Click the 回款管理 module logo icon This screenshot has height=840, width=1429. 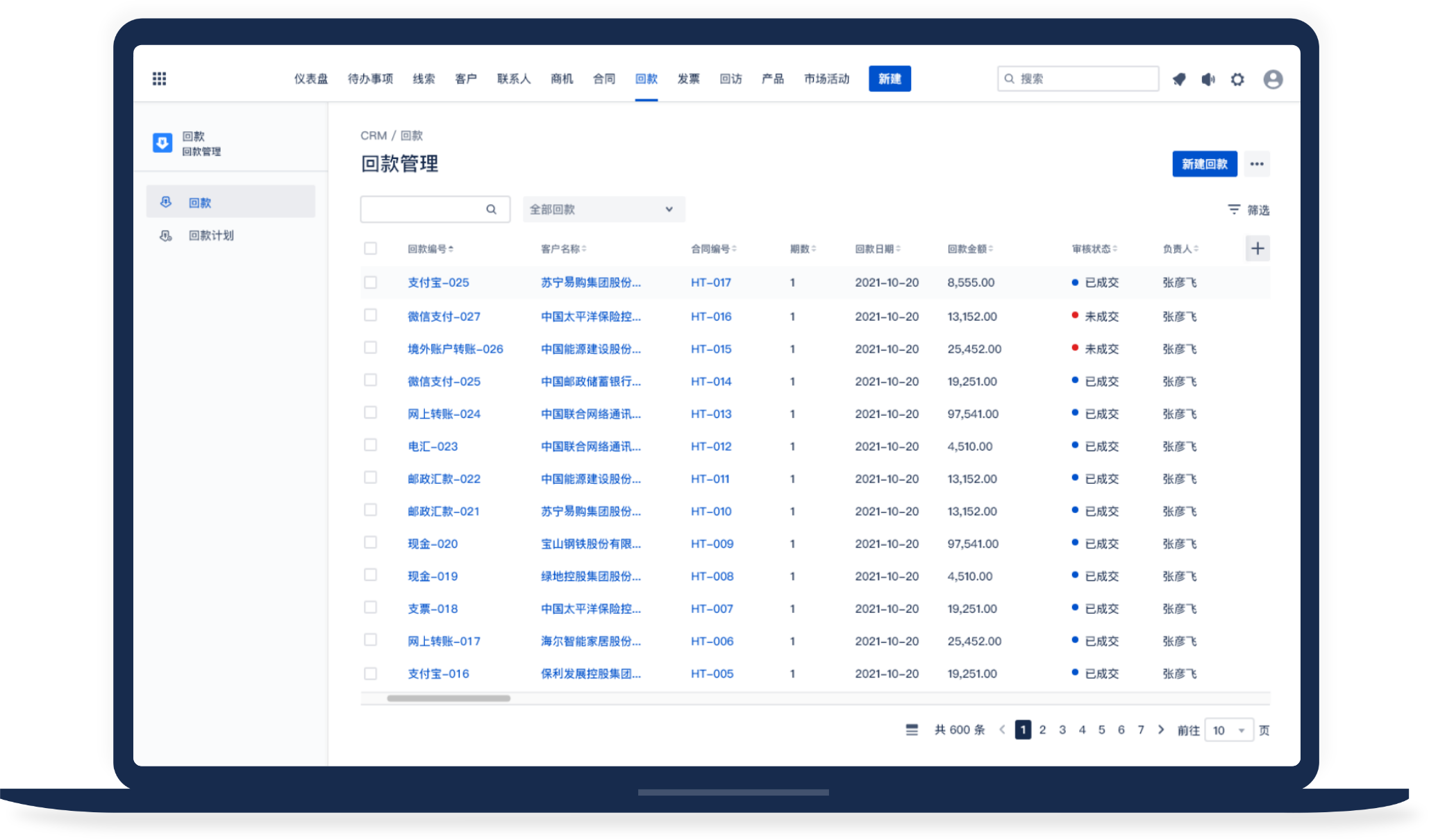click(x=162, y=143)
